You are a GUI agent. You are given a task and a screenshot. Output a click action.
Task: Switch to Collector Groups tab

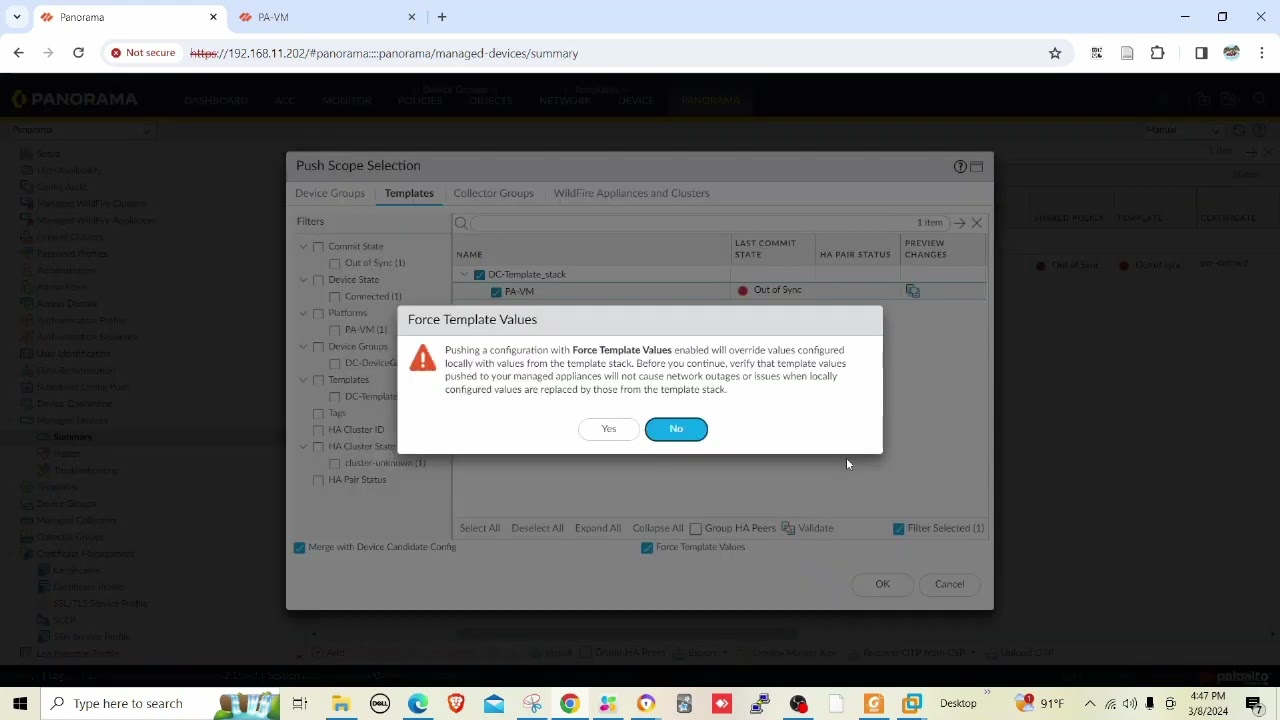point(493,193)
